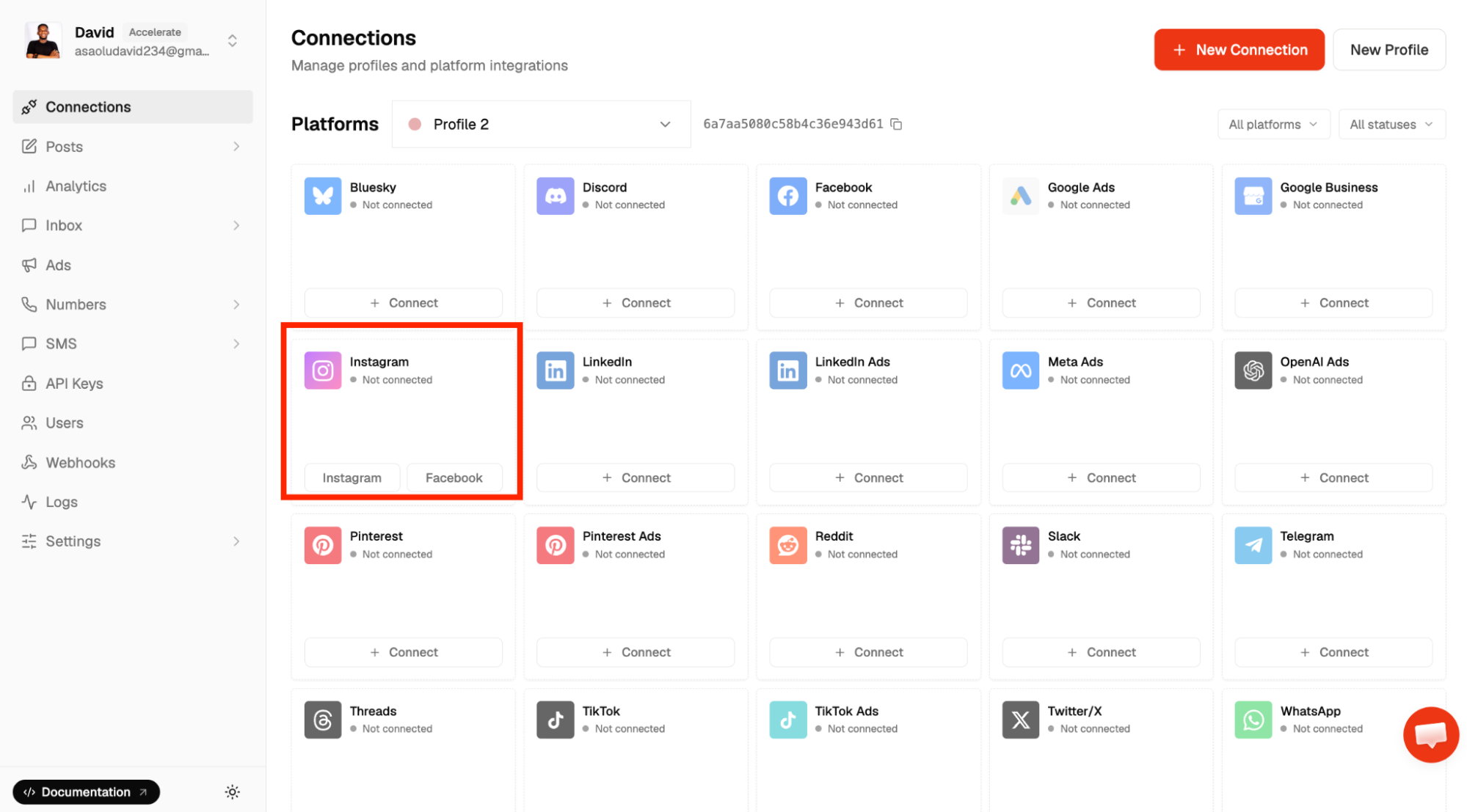Click the Bluesky butterfly icon
Image resolution: width=1467 pixels, height=812 pixels.
[x=323, y=196]
